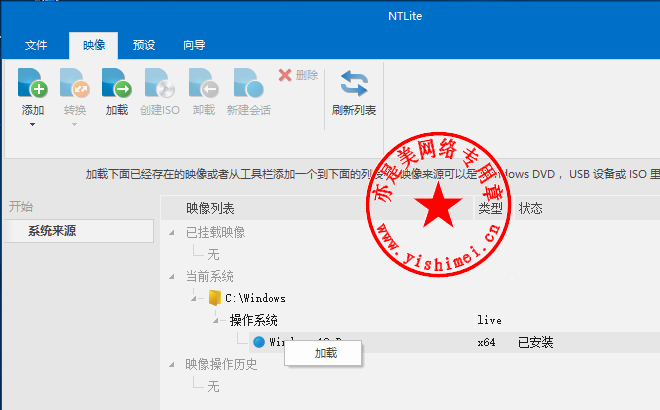Screen dimensions: 660x410
Task: Click 无 under 已挂载映像
Action: coord(213,254)
